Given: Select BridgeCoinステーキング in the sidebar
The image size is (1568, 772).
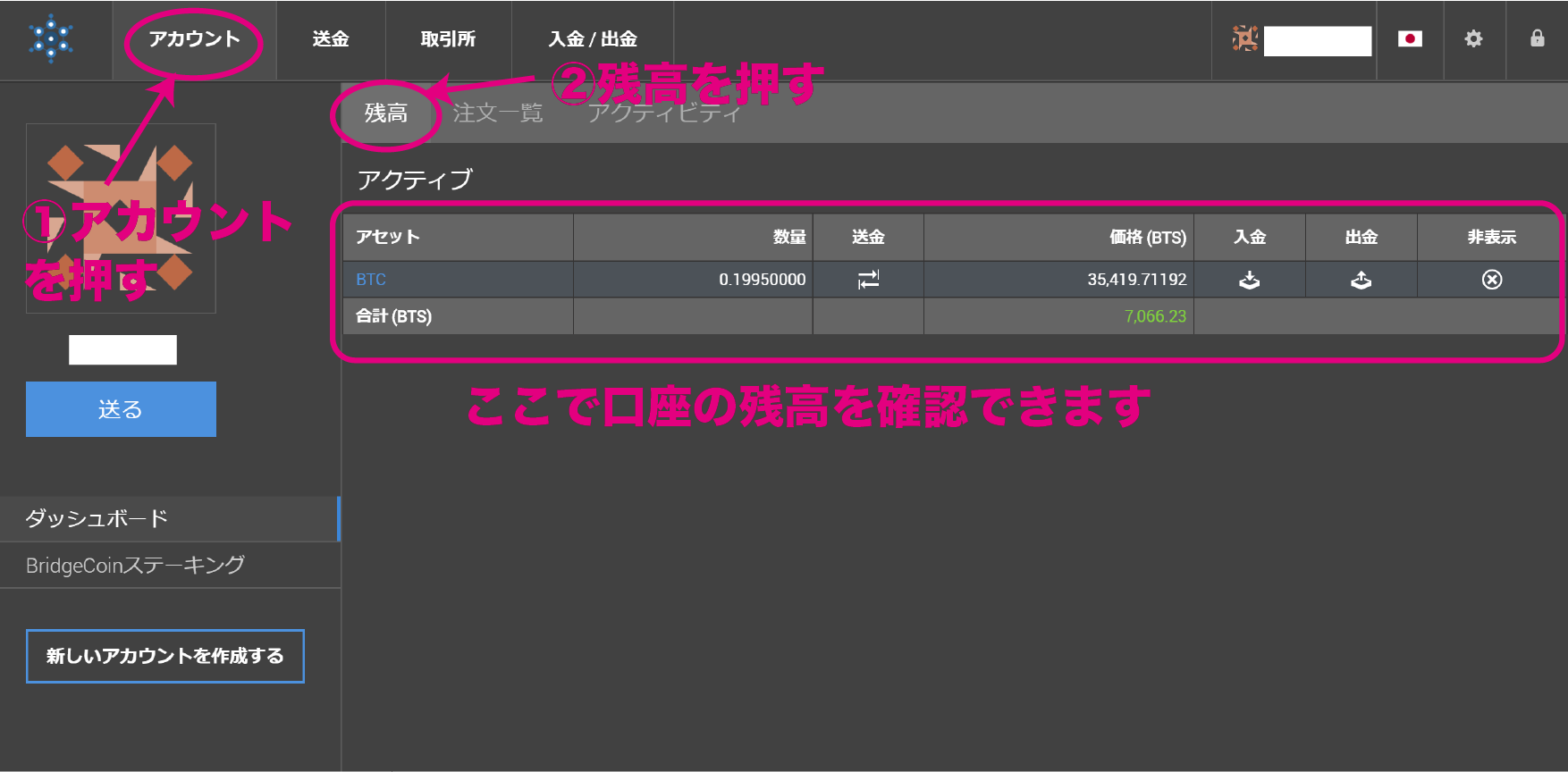Looking at the screenshot, I should [135, 565].
